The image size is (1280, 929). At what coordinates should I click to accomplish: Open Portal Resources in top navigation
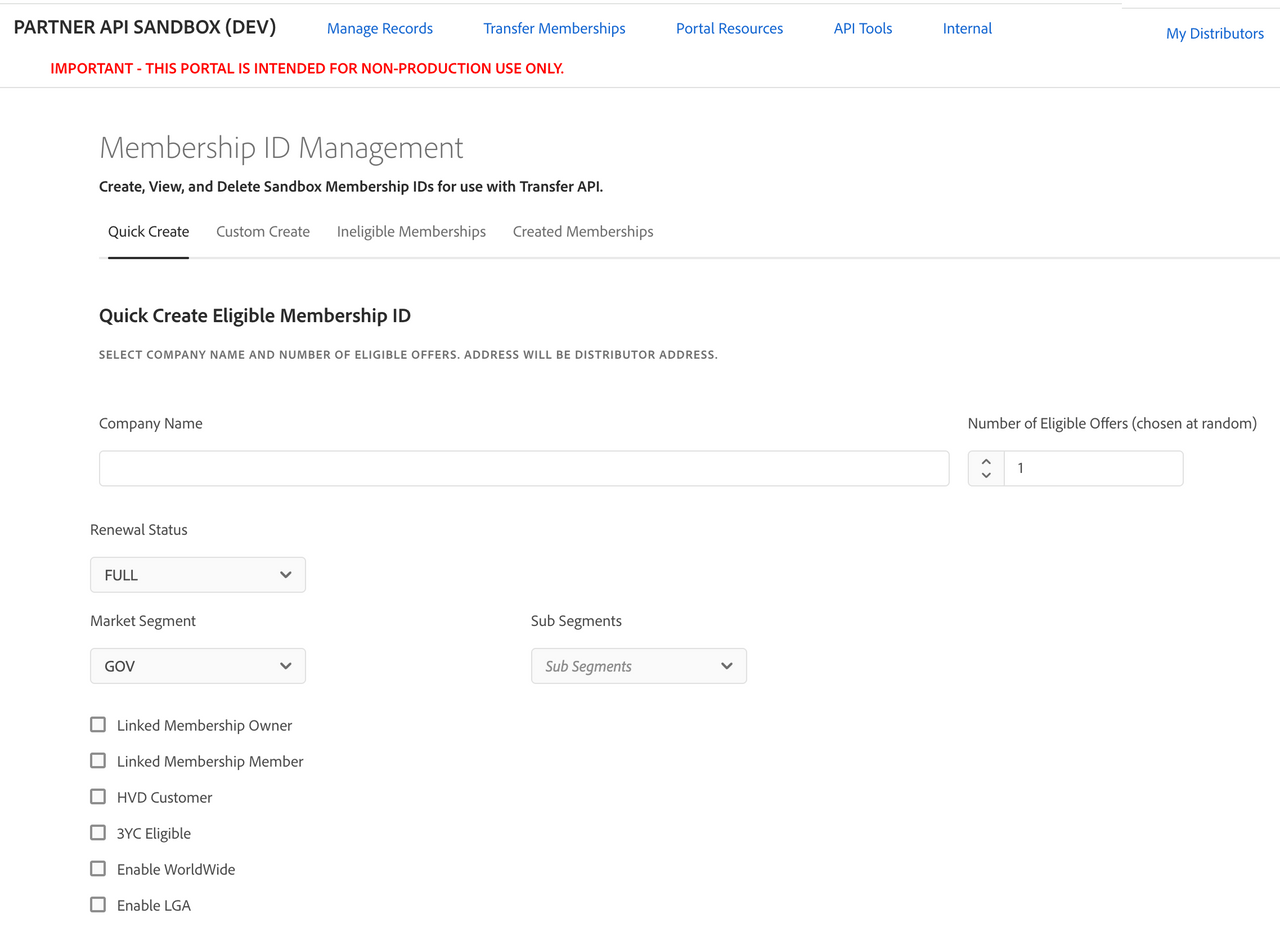729,29
